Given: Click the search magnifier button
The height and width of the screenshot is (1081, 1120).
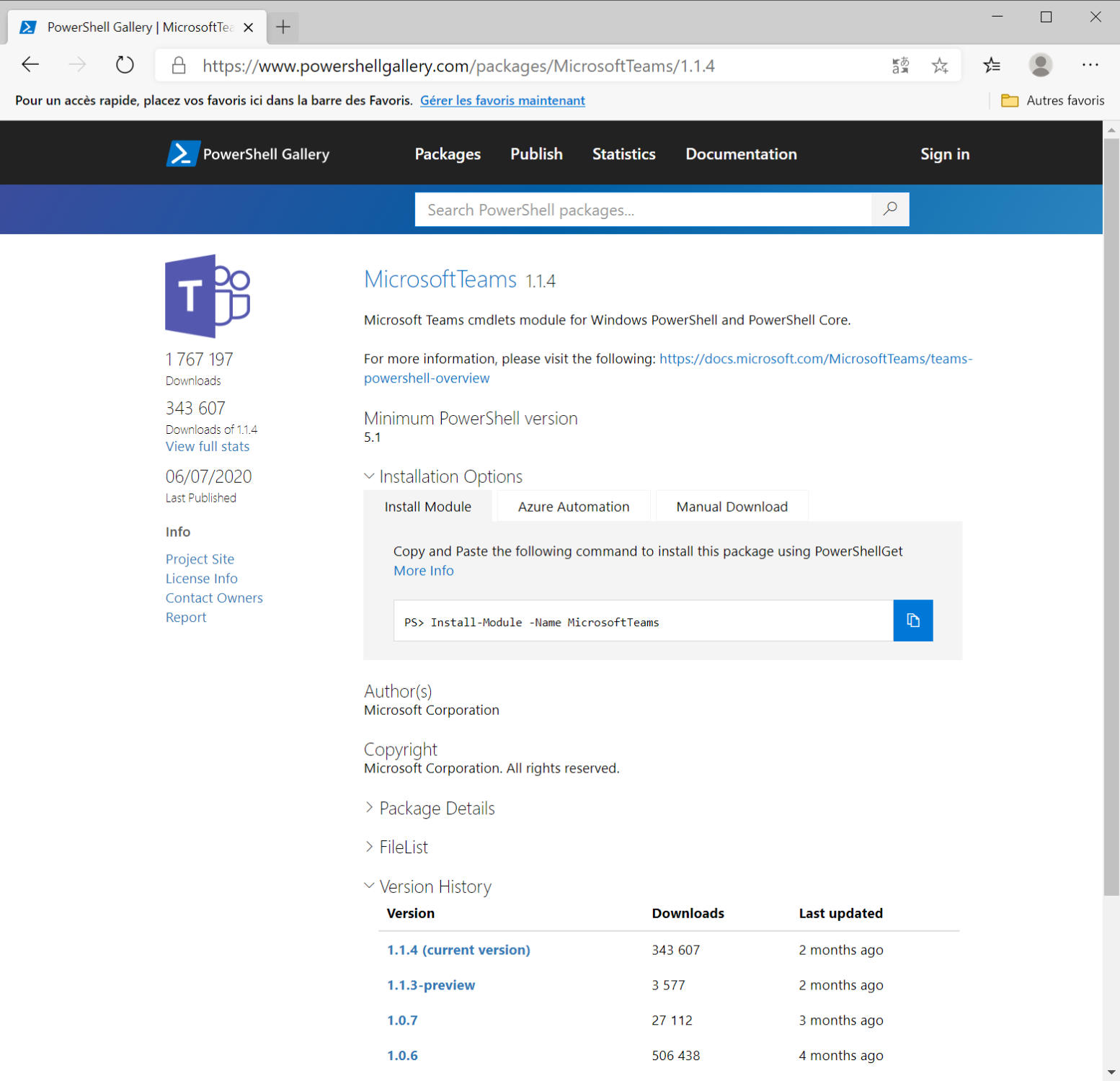Looking at the screenshot, I should [890, 209].
